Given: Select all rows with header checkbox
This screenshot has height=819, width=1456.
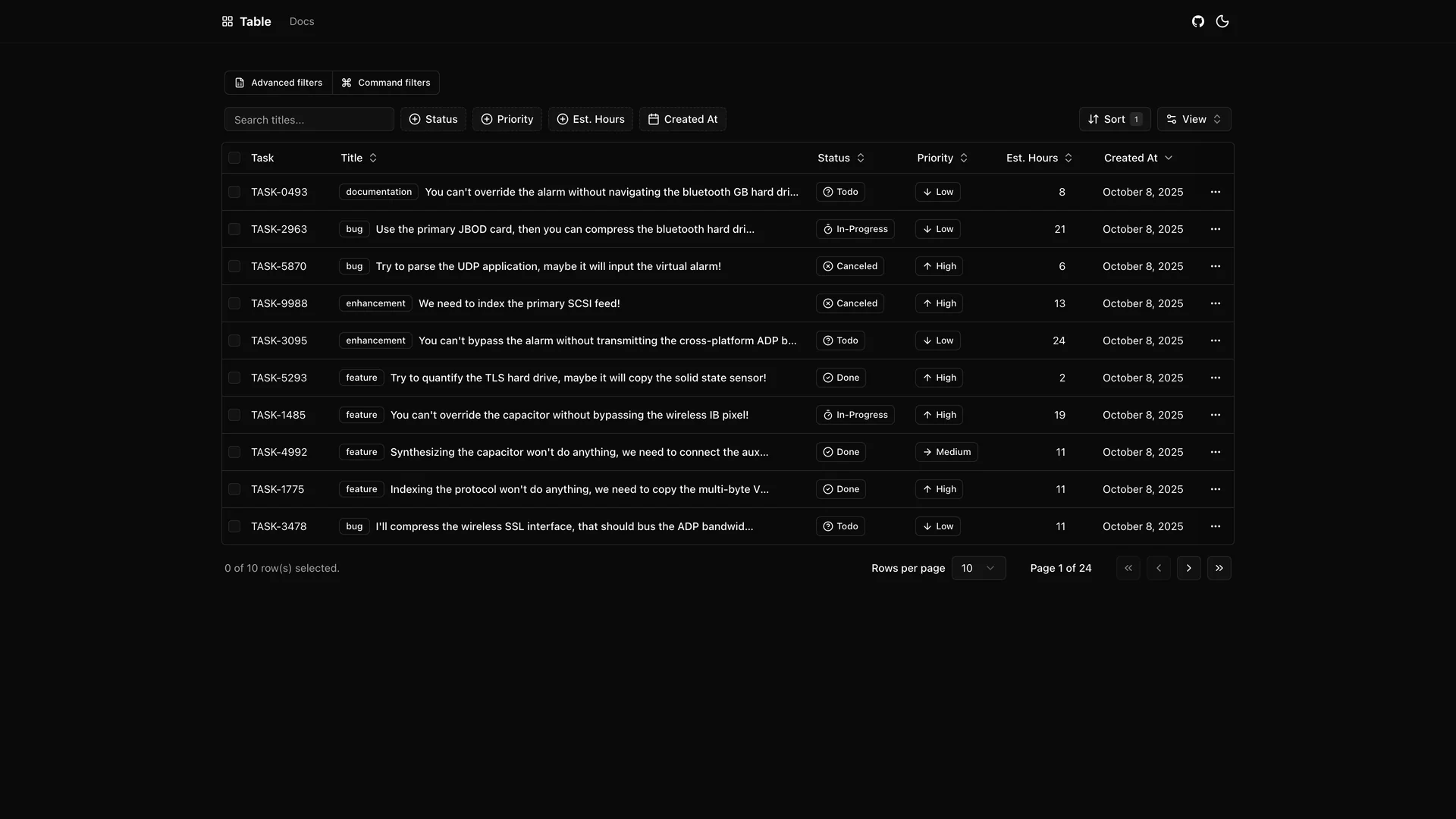Looking at the screenshot, I should (x=235, y=158).
